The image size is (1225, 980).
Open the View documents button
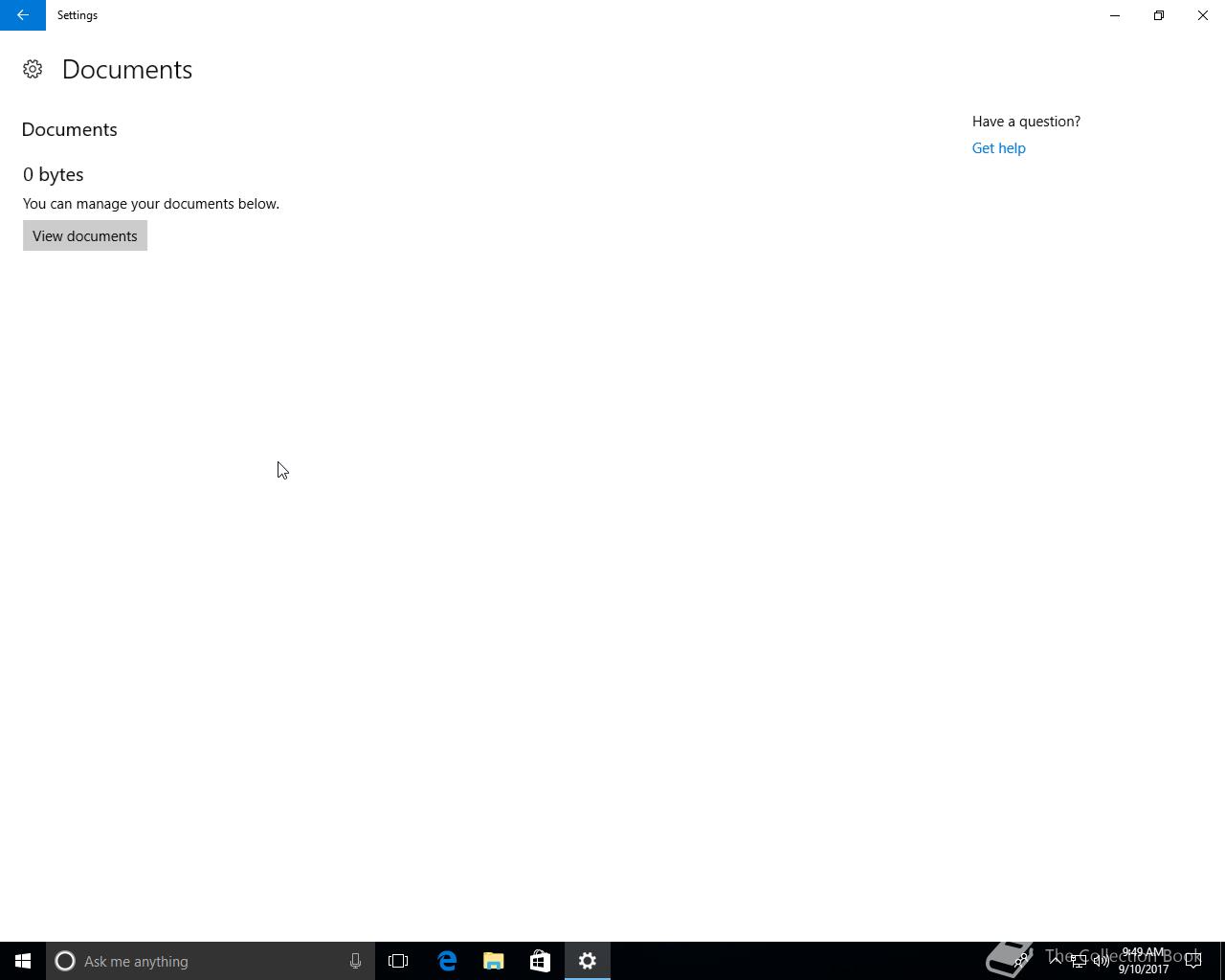(x=85, y=235)
